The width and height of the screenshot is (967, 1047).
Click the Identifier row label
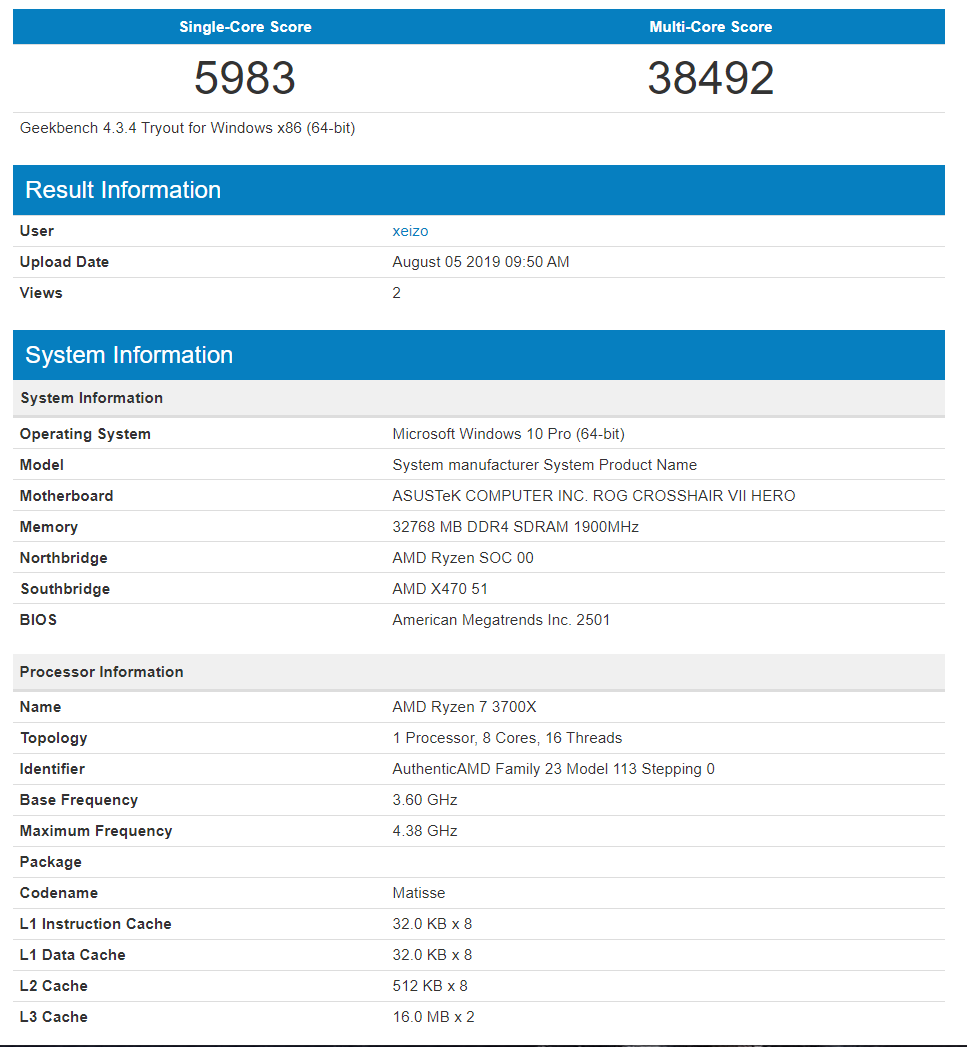pos(52,769)
